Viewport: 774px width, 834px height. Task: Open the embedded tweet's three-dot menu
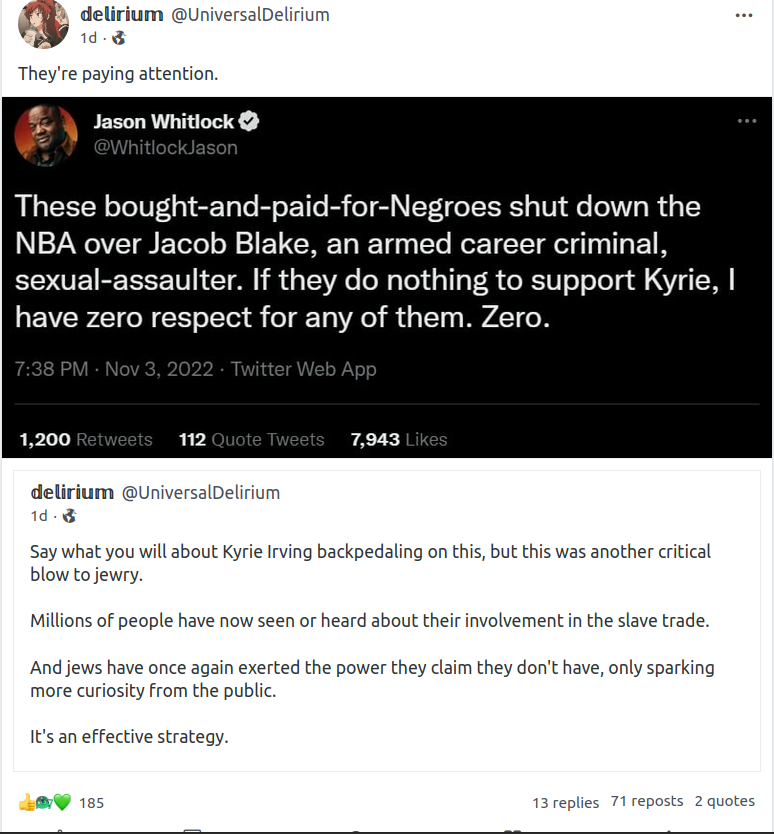[747, 121]
